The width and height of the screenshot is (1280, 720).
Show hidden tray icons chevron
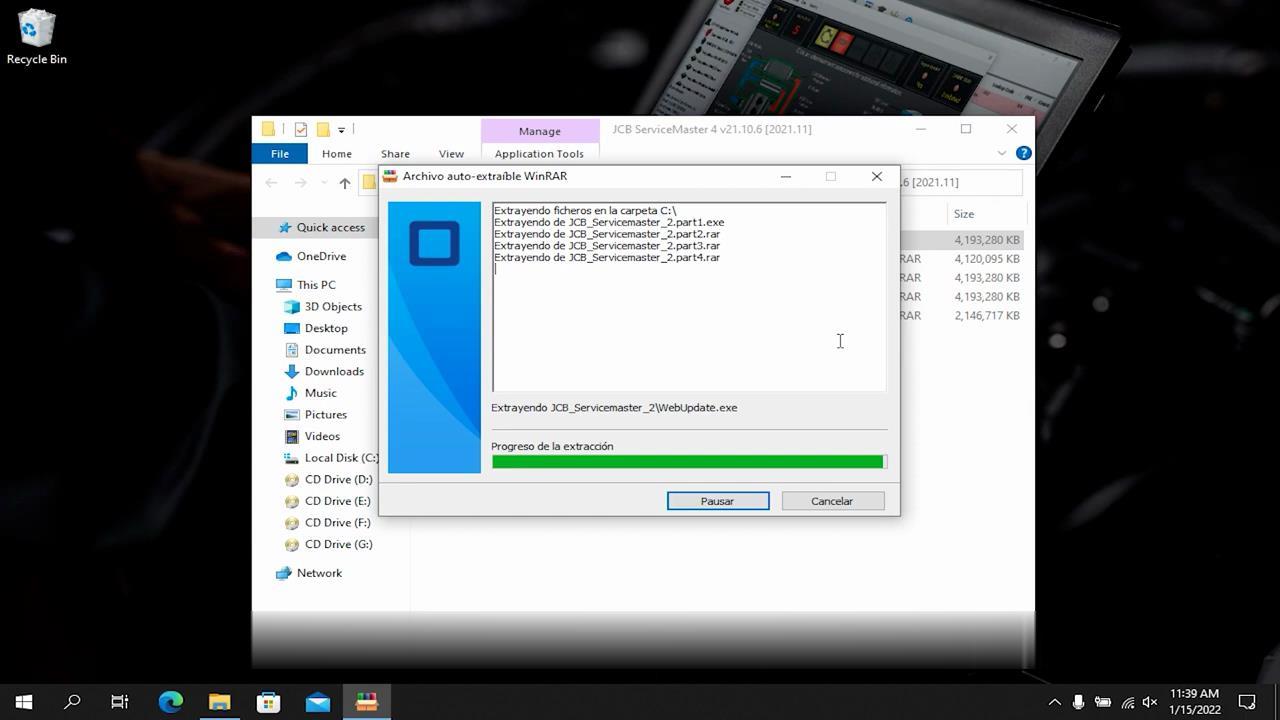(x=1054, y=702)
